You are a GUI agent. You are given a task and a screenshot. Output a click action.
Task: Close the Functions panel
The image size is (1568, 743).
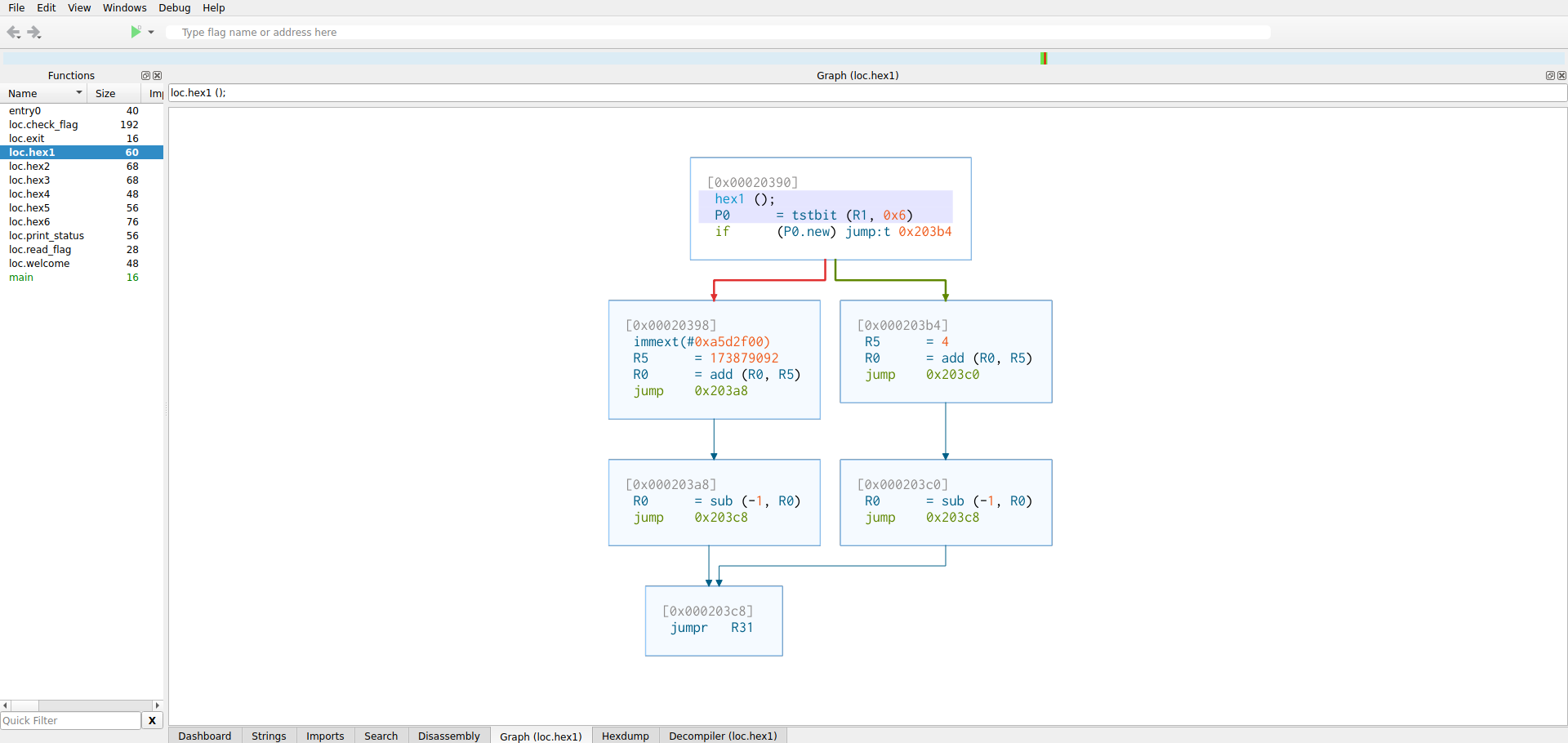coord(158,76)
